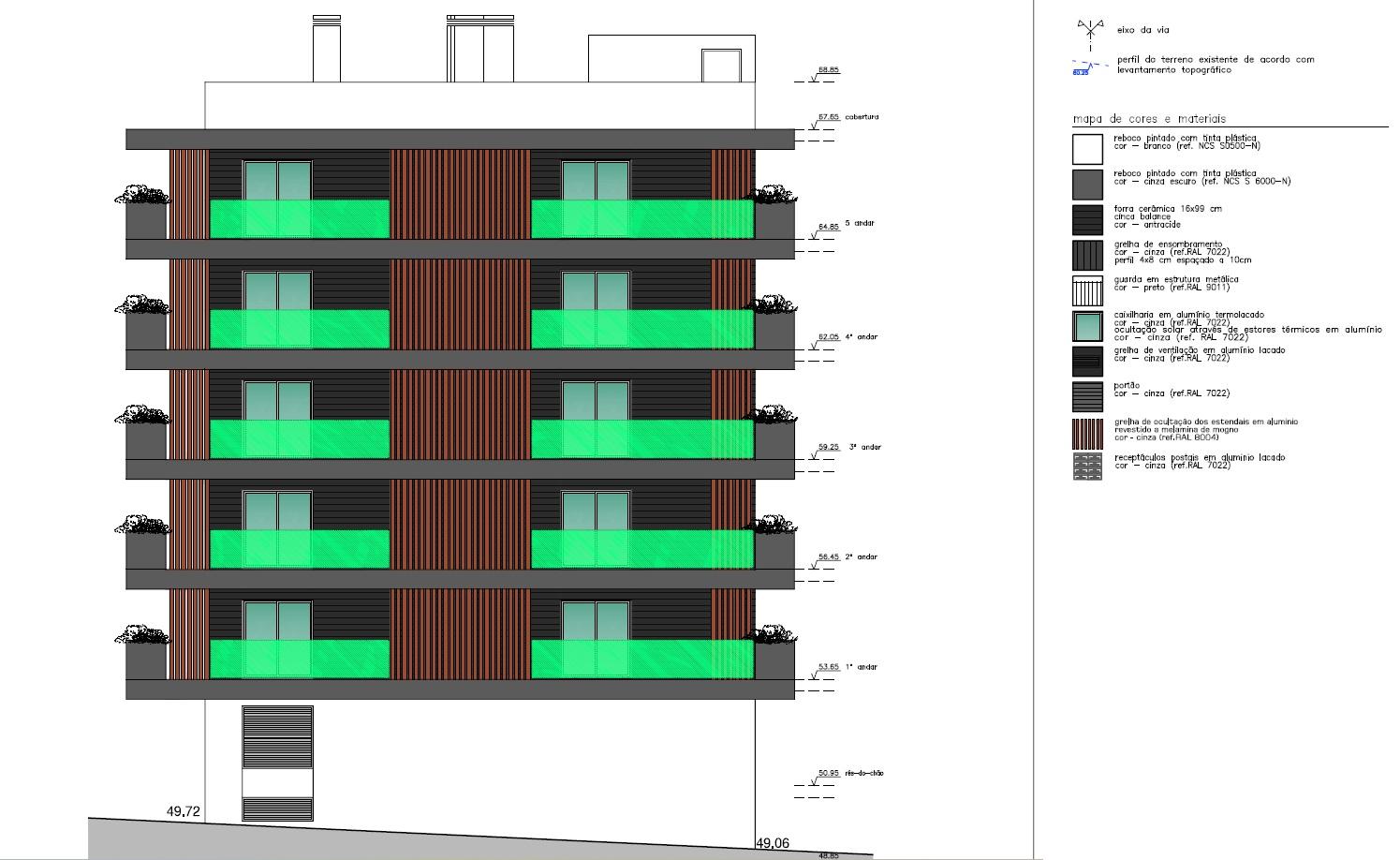Click the mahogany melamine grille legend swatch

point(1087,434)
